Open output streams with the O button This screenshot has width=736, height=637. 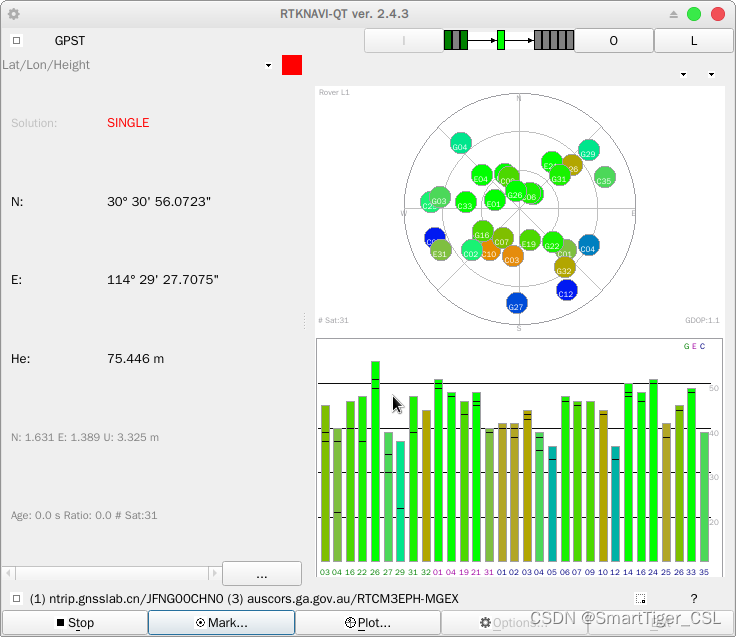click(613, 41)
